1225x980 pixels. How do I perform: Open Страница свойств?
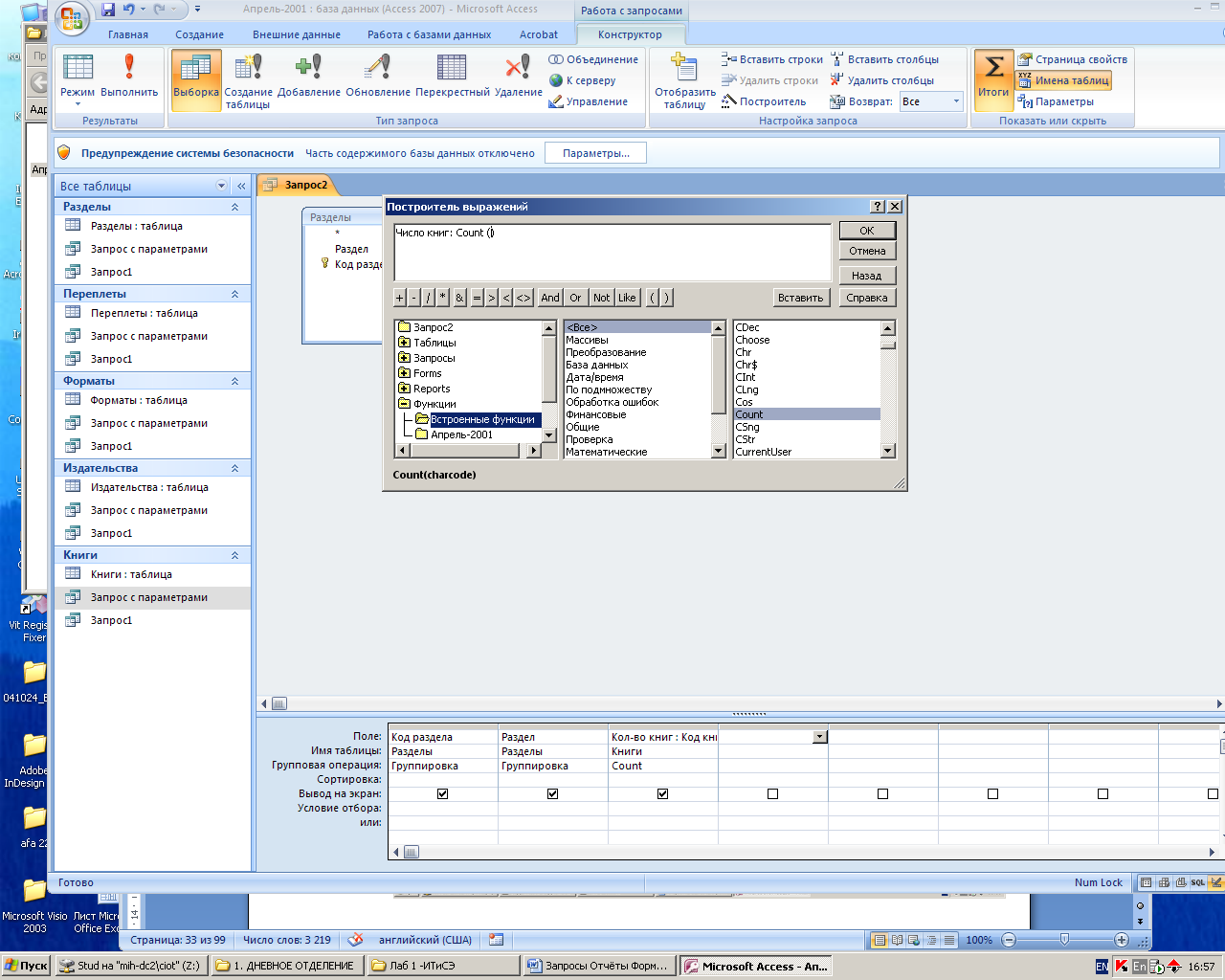(x=1072, y=59)
